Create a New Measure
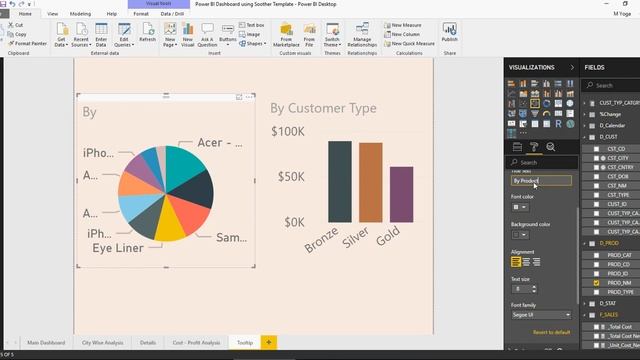 click(x=403, y=25)
